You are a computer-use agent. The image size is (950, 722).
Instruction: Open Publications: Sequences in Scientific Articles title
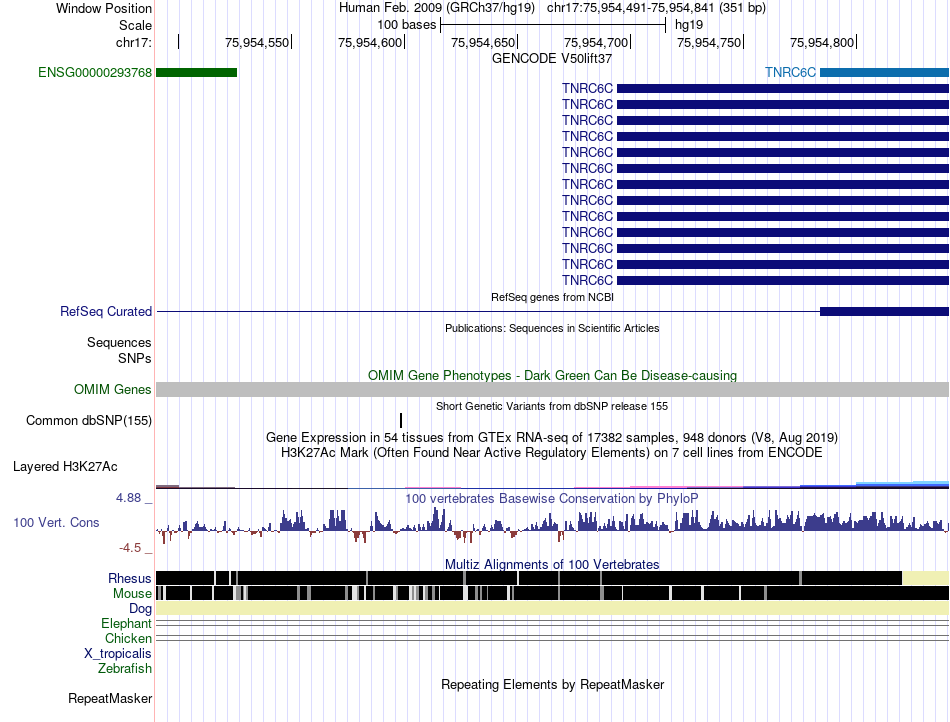tap(552, 328)
